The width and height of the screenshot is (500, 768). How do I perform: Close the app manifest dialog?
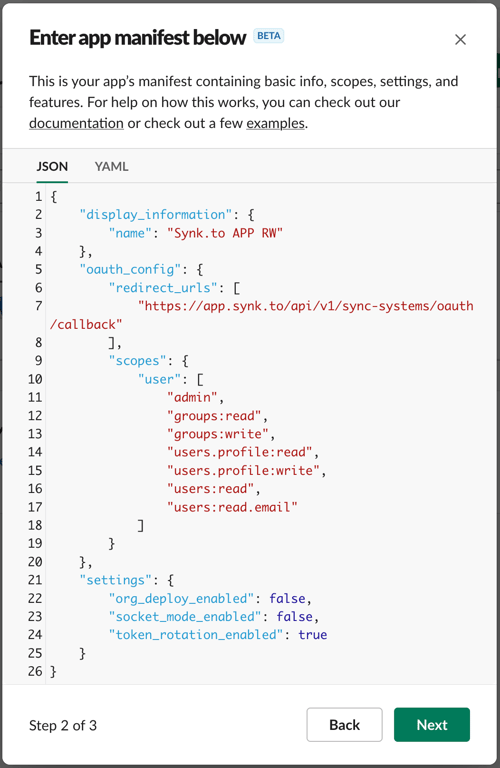460,40
